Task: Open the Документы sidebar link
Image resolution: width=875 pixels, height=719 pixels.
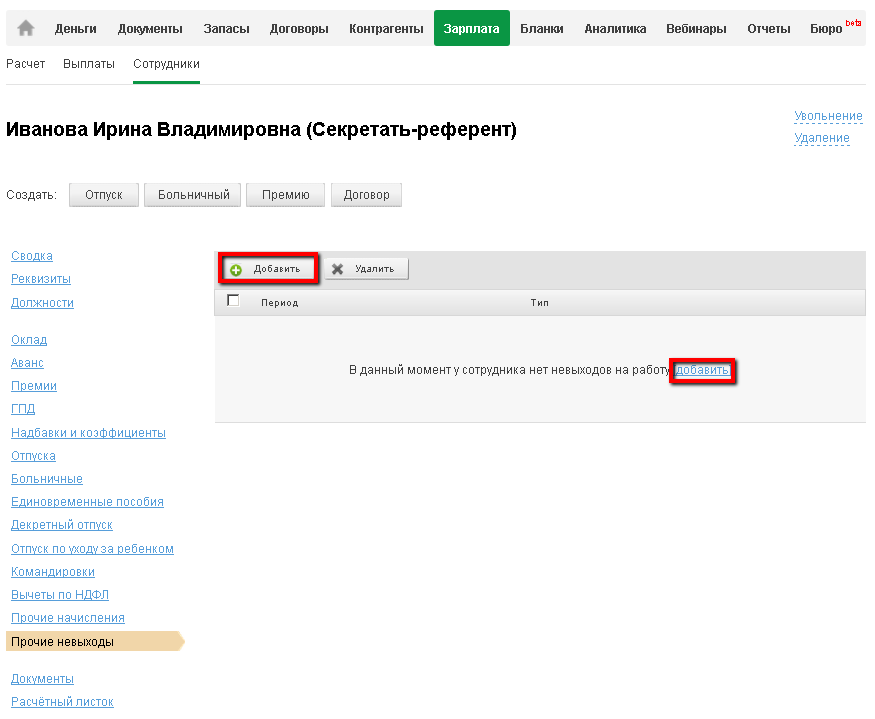Action: point(42,679)
